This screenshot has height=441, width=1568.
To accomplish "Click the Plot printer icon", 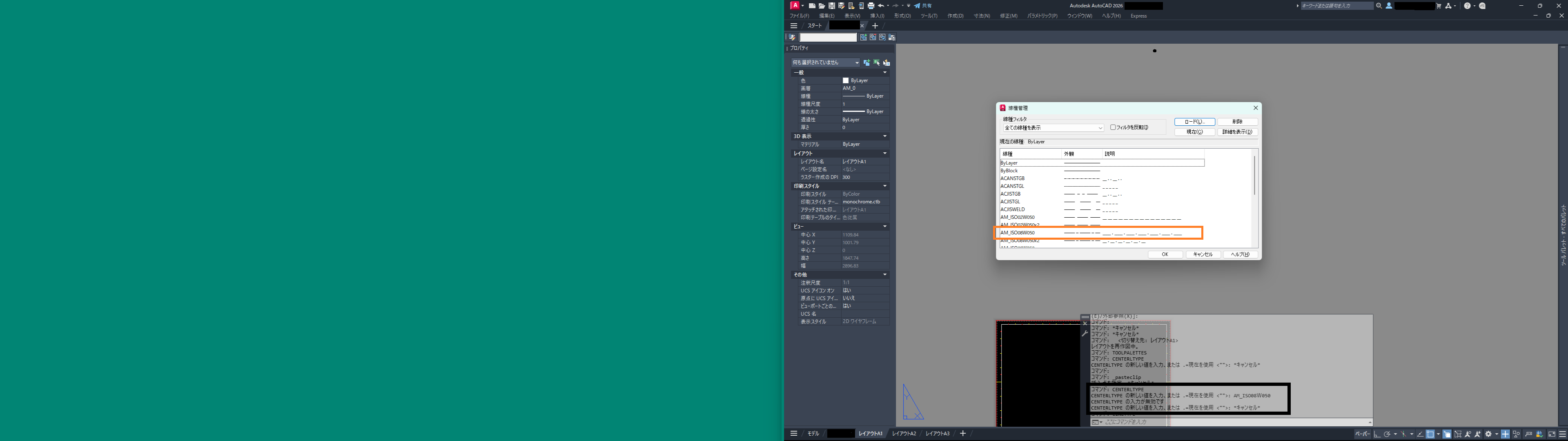I will [871, 5].
